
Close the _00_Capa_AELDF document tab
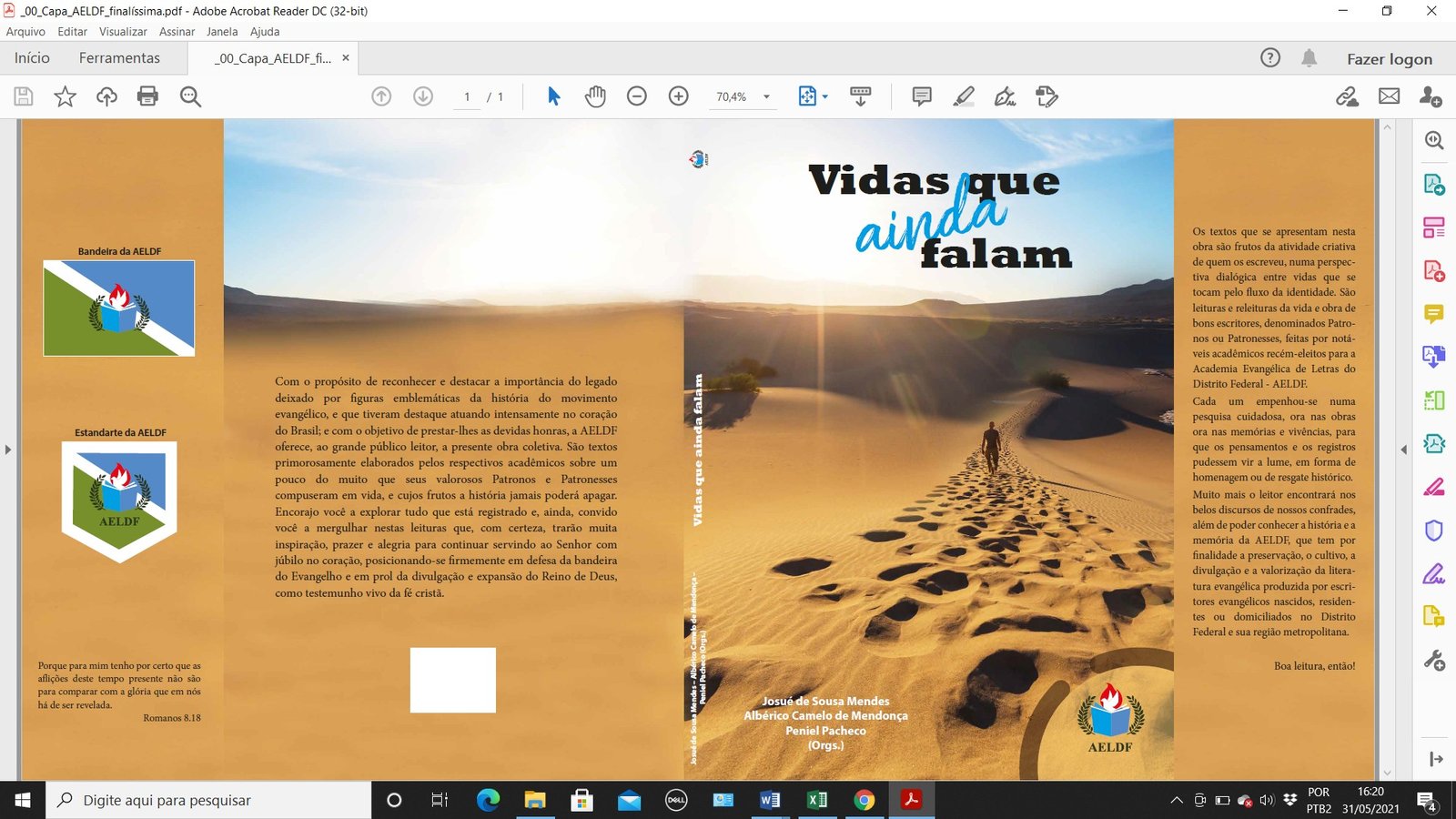coord(346,58)
